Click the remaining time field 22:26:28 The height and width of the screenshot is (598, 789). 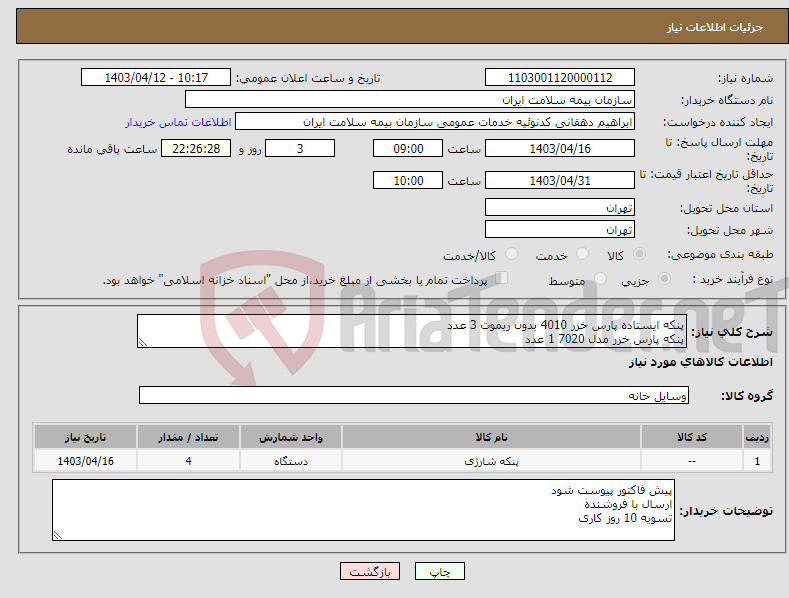pyautogui.click(x=196, y=148)
